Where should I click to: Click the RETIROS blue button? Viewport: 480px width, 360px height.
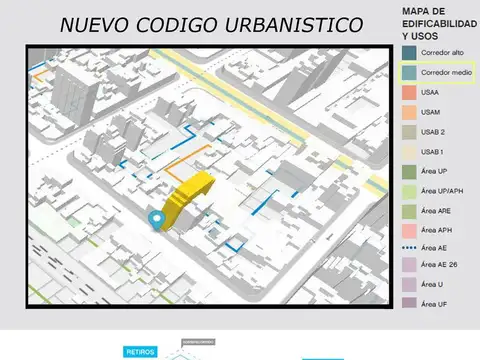[140, 352]
